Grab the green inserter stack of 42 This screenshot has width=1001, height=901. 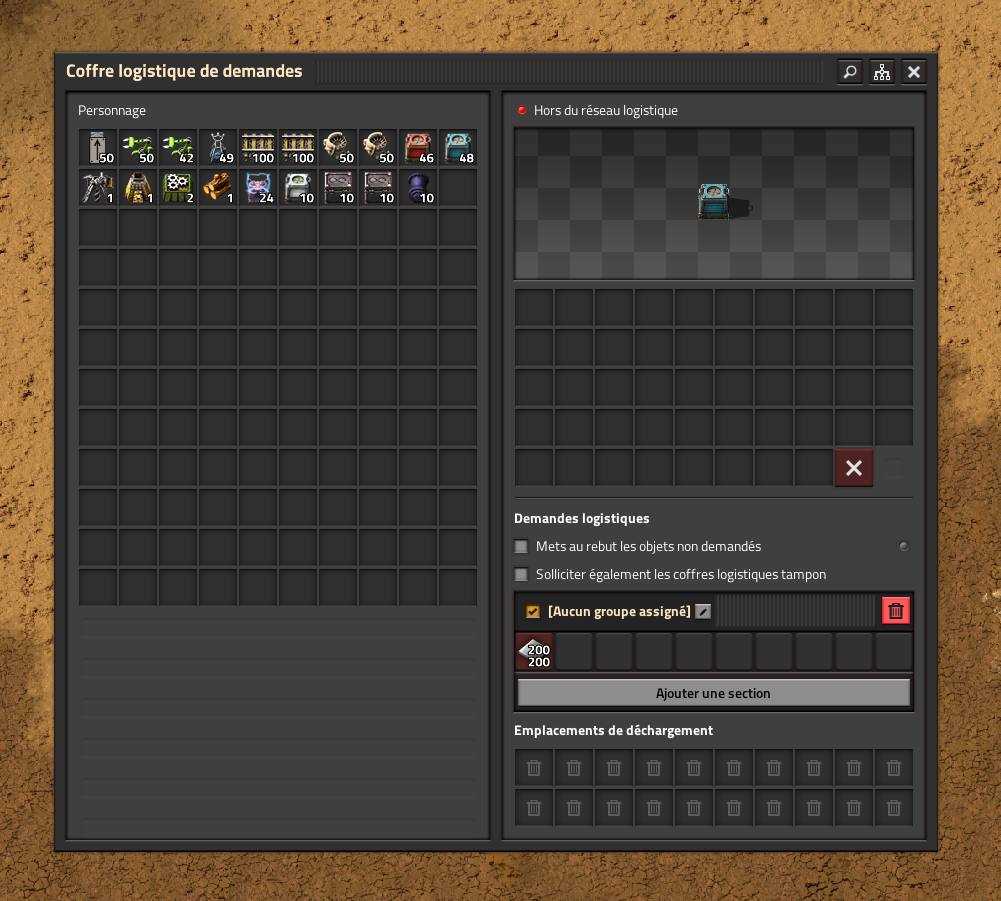tap(178, 148)
